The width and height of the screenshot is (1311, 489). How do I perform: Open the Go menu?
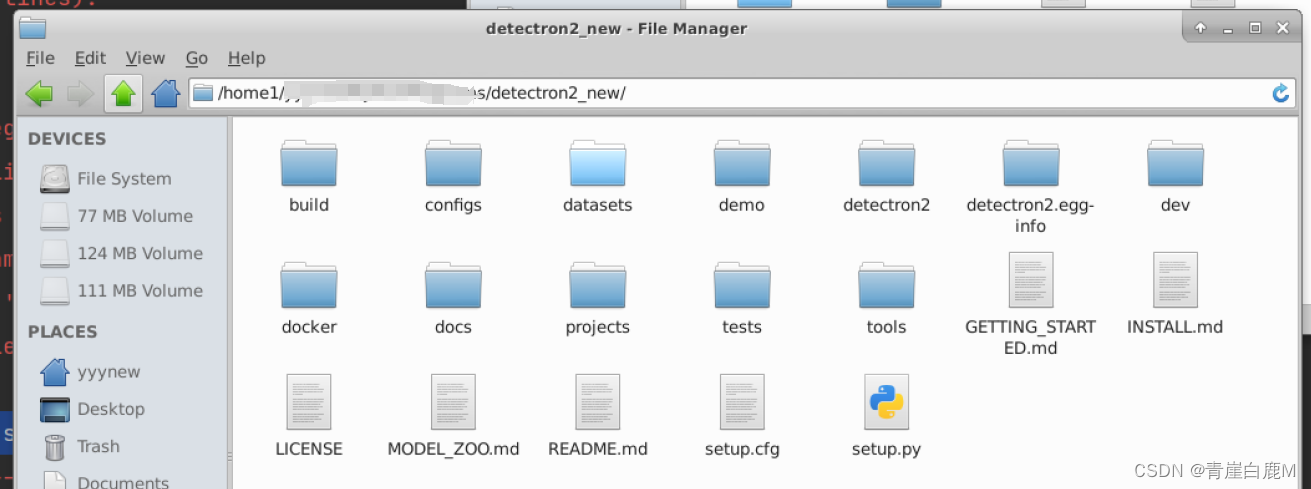click(x=197, y=59)
